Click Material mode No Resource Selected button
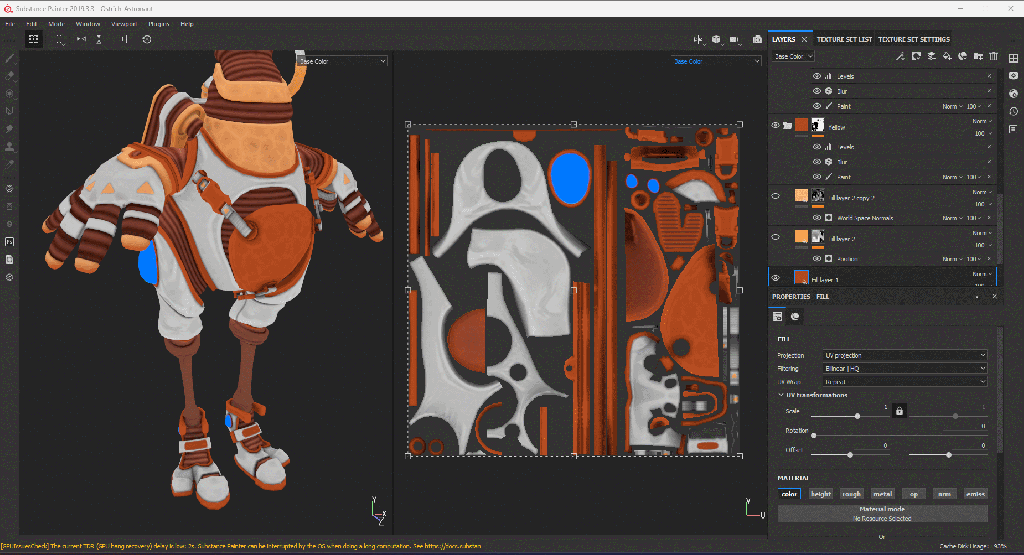The image size is (1024, 555). click(882, 513)
